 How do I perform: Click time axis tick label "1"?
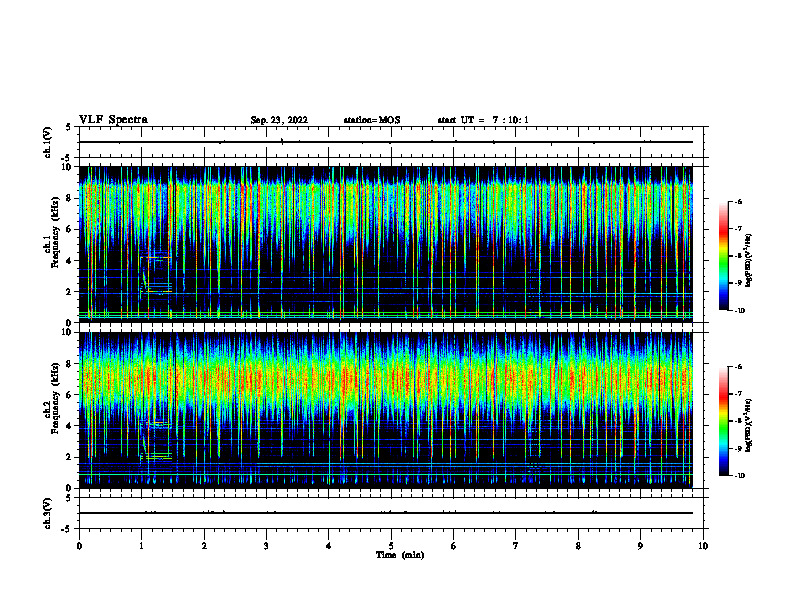[141, 546]
